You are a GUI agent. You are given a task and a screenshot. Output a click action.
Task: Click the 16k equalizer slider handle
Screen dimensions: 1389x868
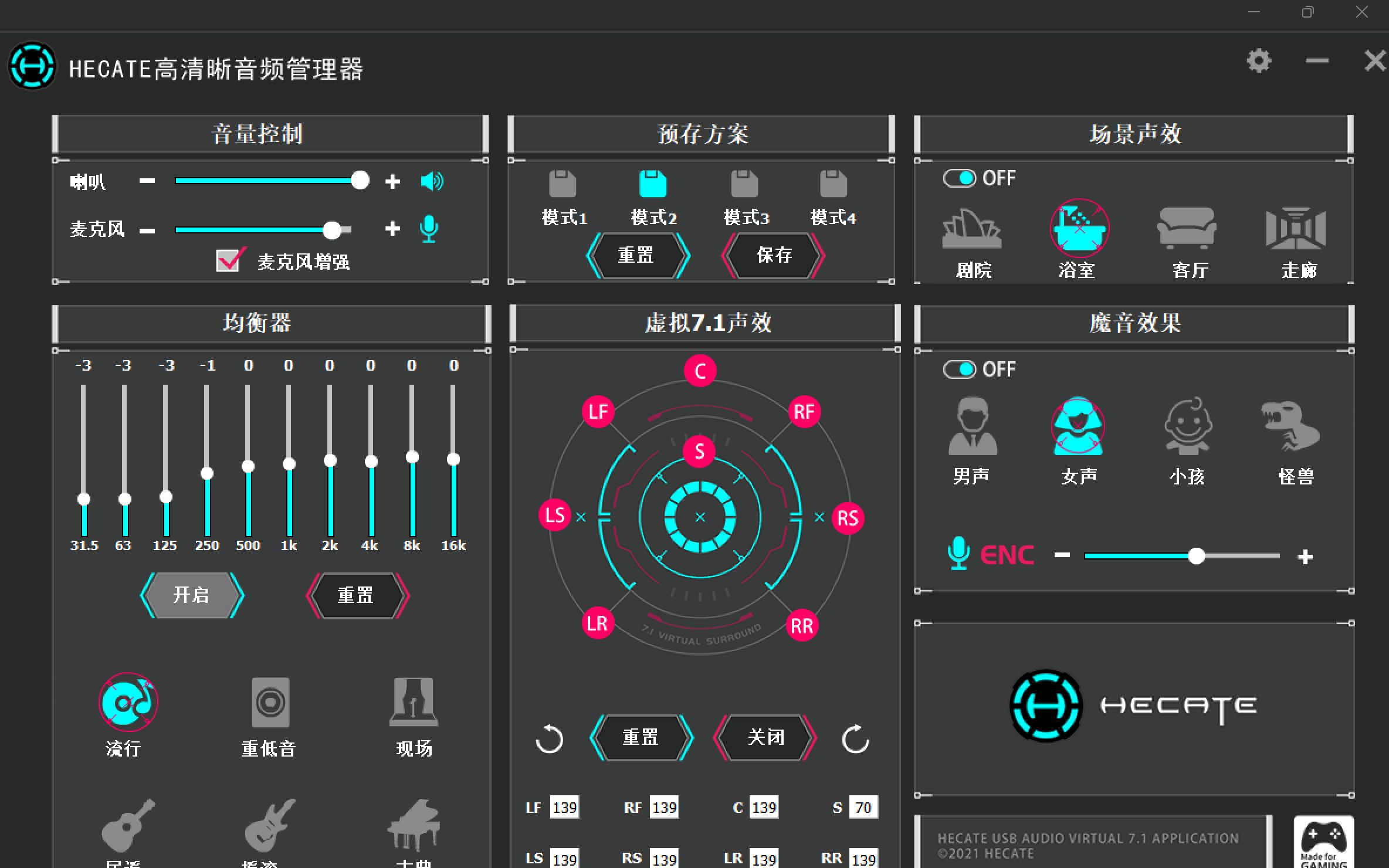click(x=453, y=459)
